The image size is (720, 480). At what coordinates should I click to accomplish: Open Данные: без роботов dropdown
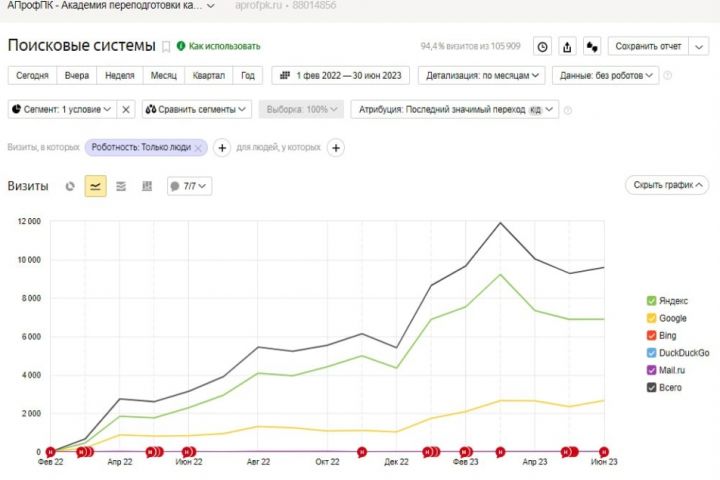point(606,75)
